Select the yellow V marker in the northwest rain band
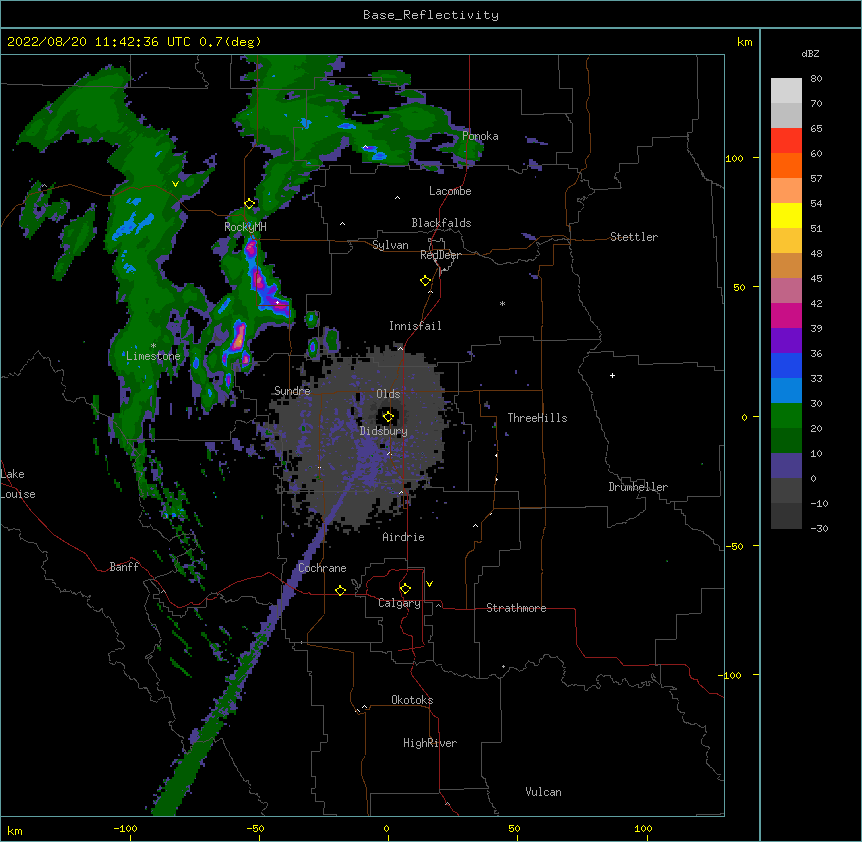862x842 pixels. (x=175, y=184)
